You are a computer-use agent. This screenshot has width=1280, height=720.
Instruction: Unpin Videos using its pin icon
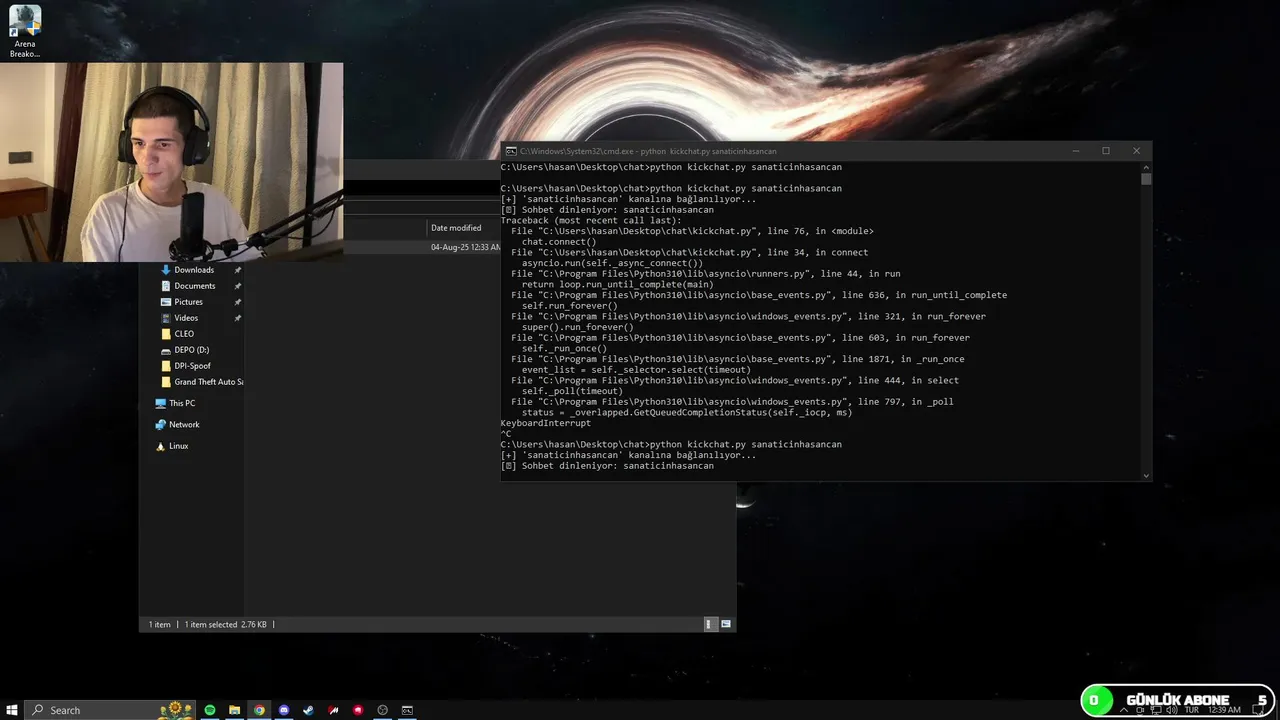[238, 318]
